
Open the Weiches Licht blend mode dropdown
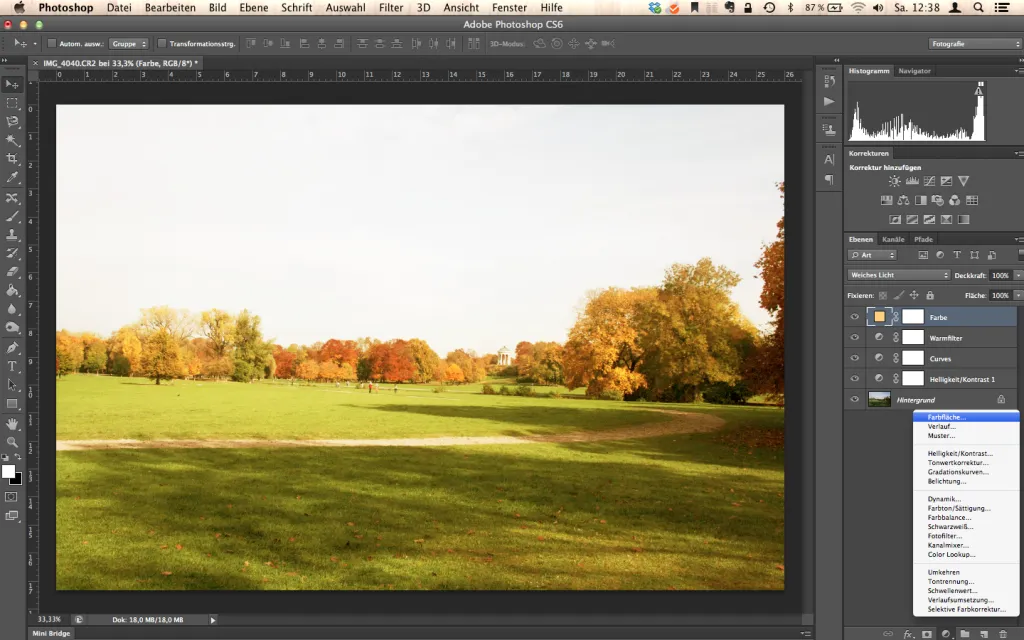click(899, 275)
